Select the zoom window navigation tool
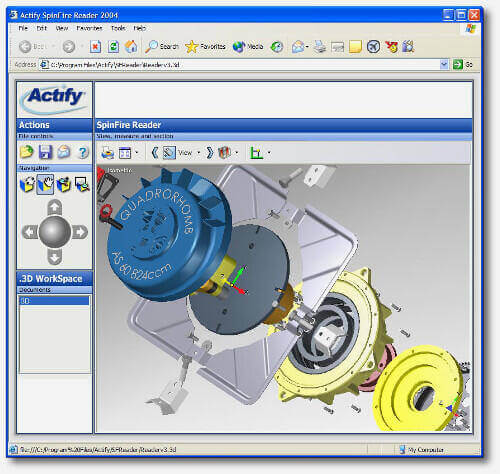 (82, 184)
